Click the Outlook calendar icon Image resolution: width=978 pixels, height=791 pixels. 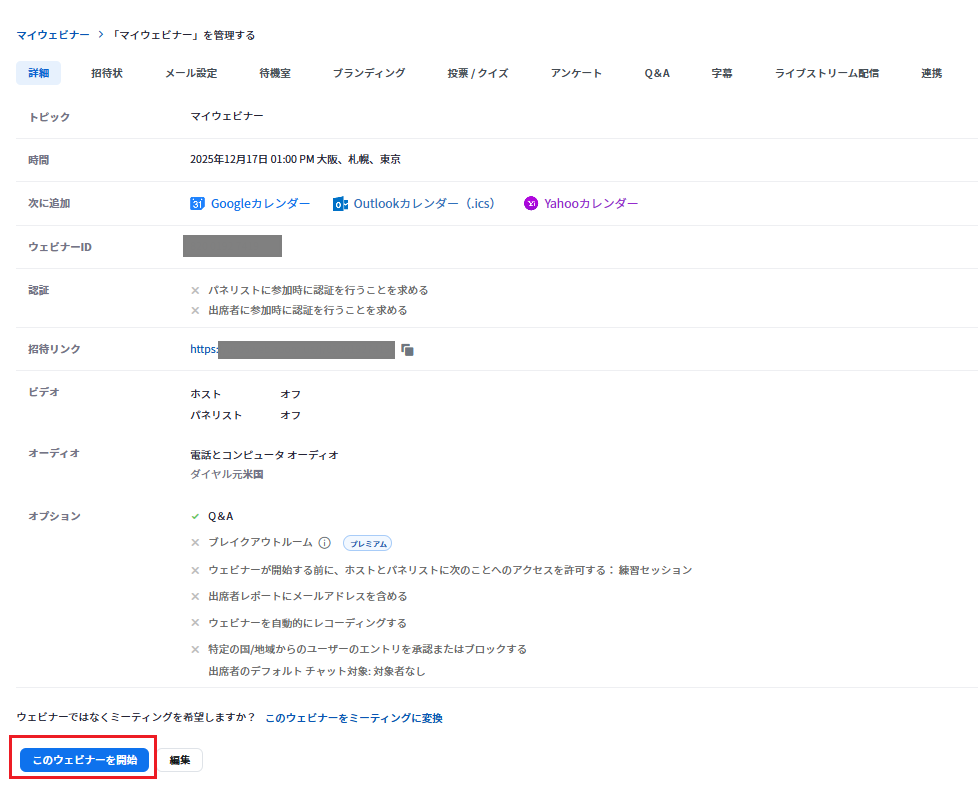pyautogui.click(x=340, y=204)
